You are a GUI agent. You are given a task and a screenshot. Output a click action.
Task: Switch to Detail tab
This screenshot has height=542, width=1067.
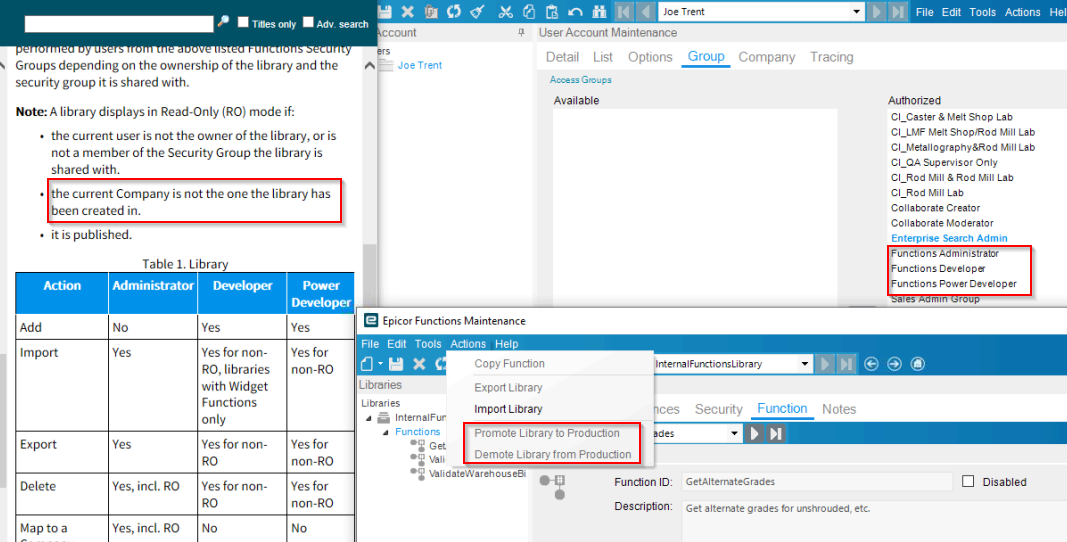coord(562,57)
